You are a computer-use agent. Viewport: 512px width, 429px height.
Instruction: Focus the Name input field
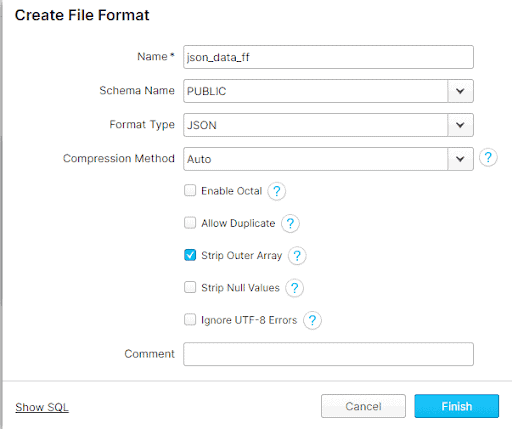click(328, 57)
